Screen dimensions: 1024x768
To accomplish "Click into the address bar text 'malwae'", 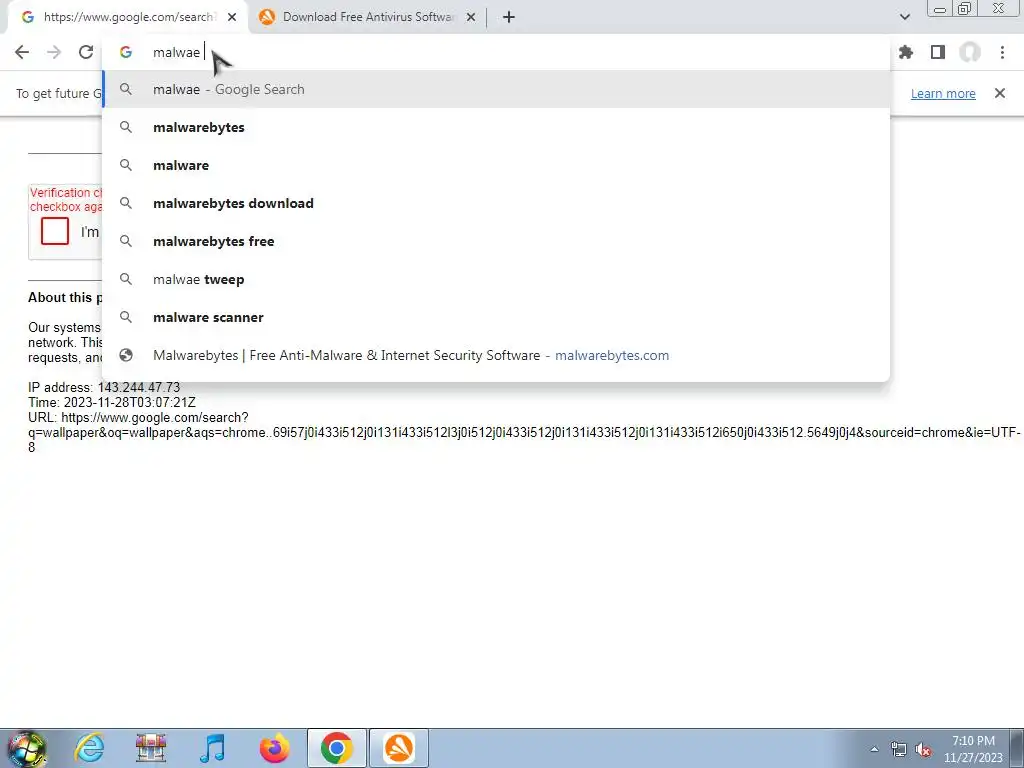I will tap(176, 52).
